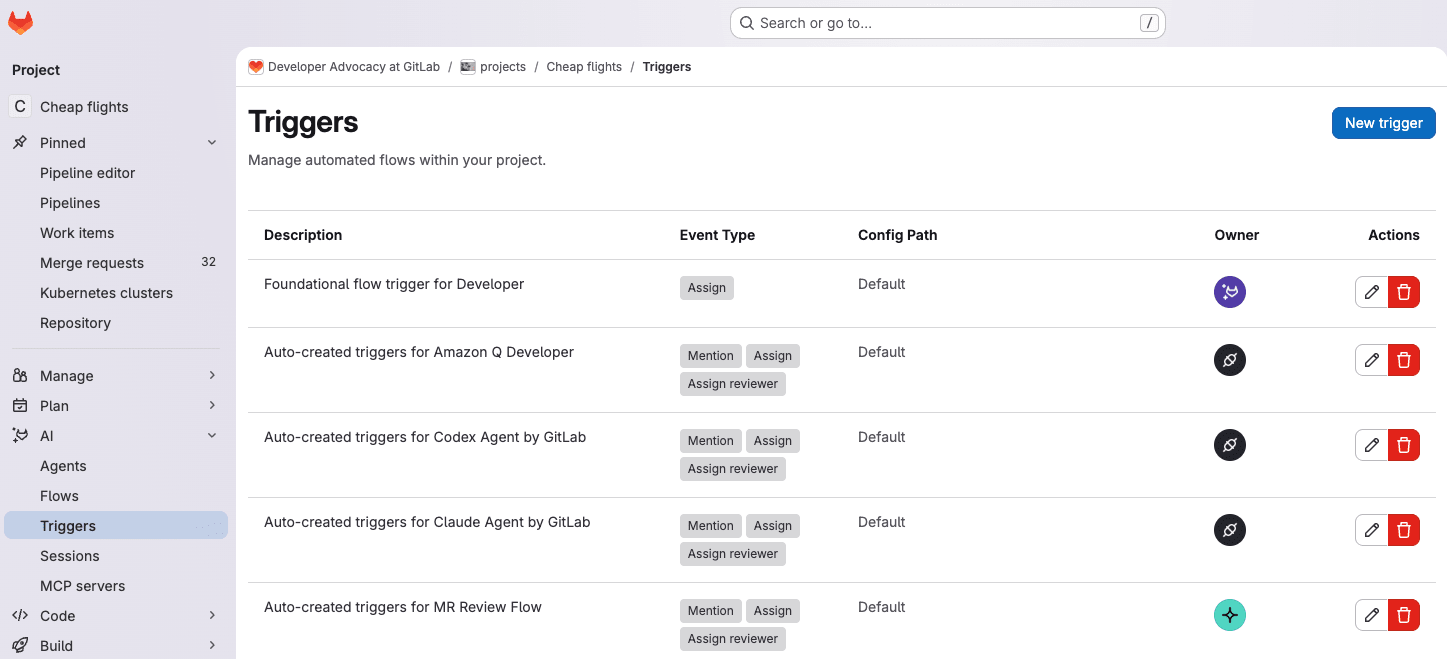Delete the MR Review Flow trigger

1404,615
